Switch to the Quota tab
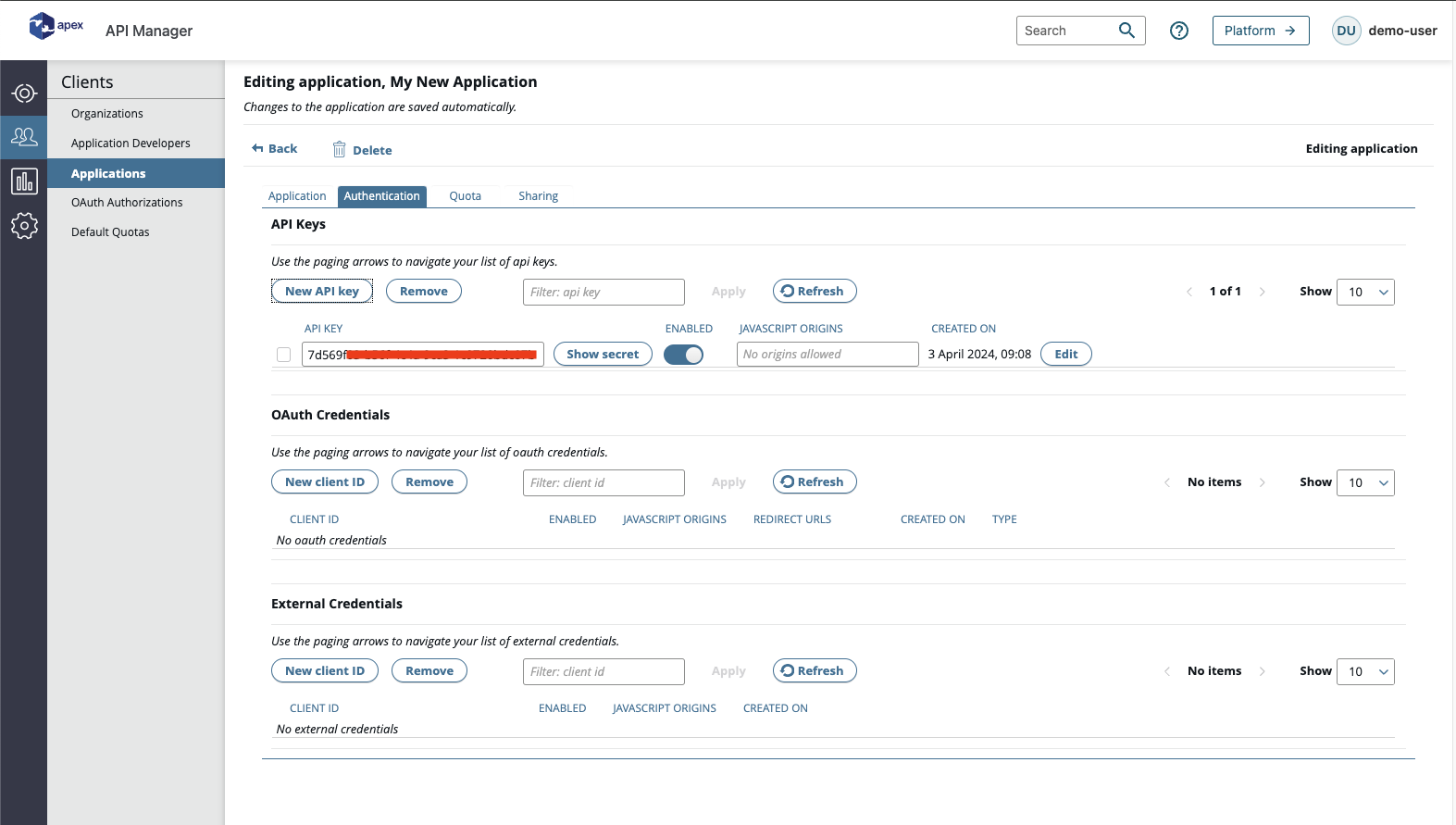Viewport: 1456px width, 825px height. 465,196
